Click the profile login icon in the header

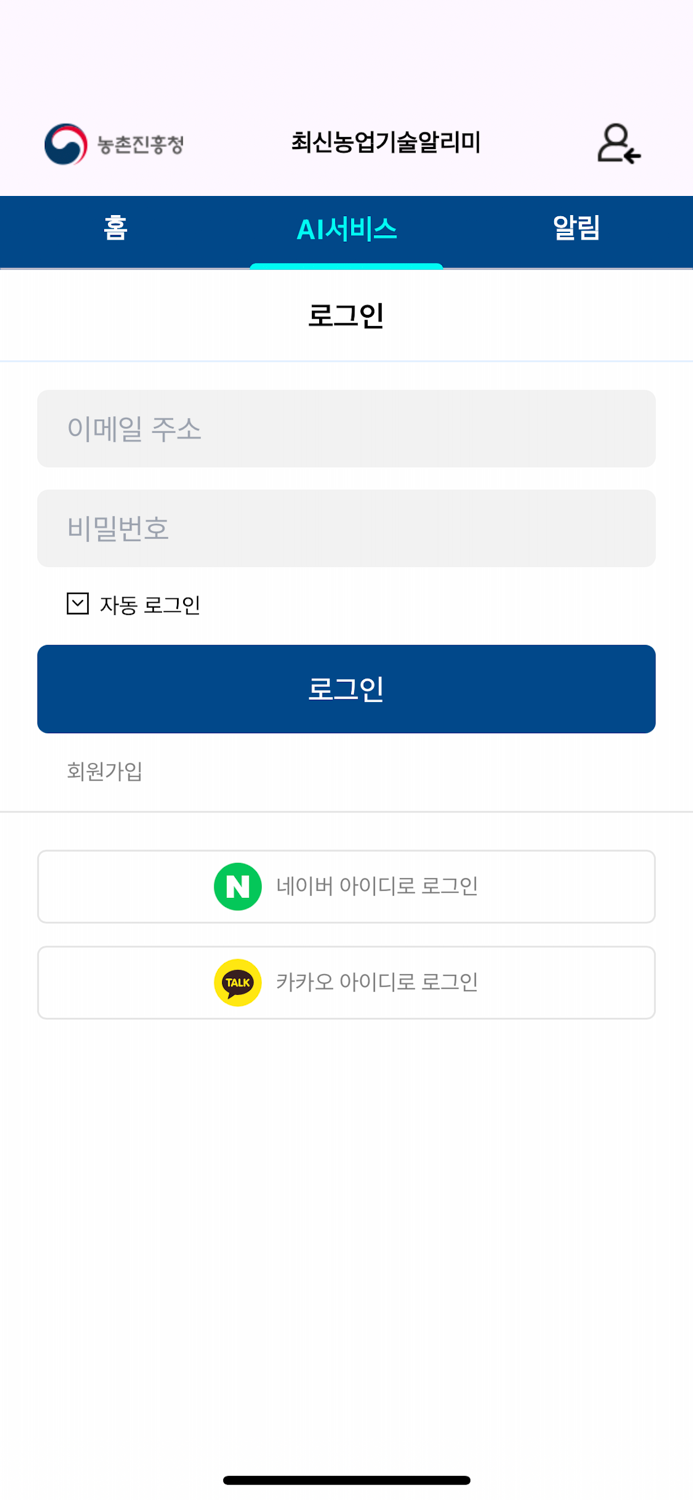[618, 145]
